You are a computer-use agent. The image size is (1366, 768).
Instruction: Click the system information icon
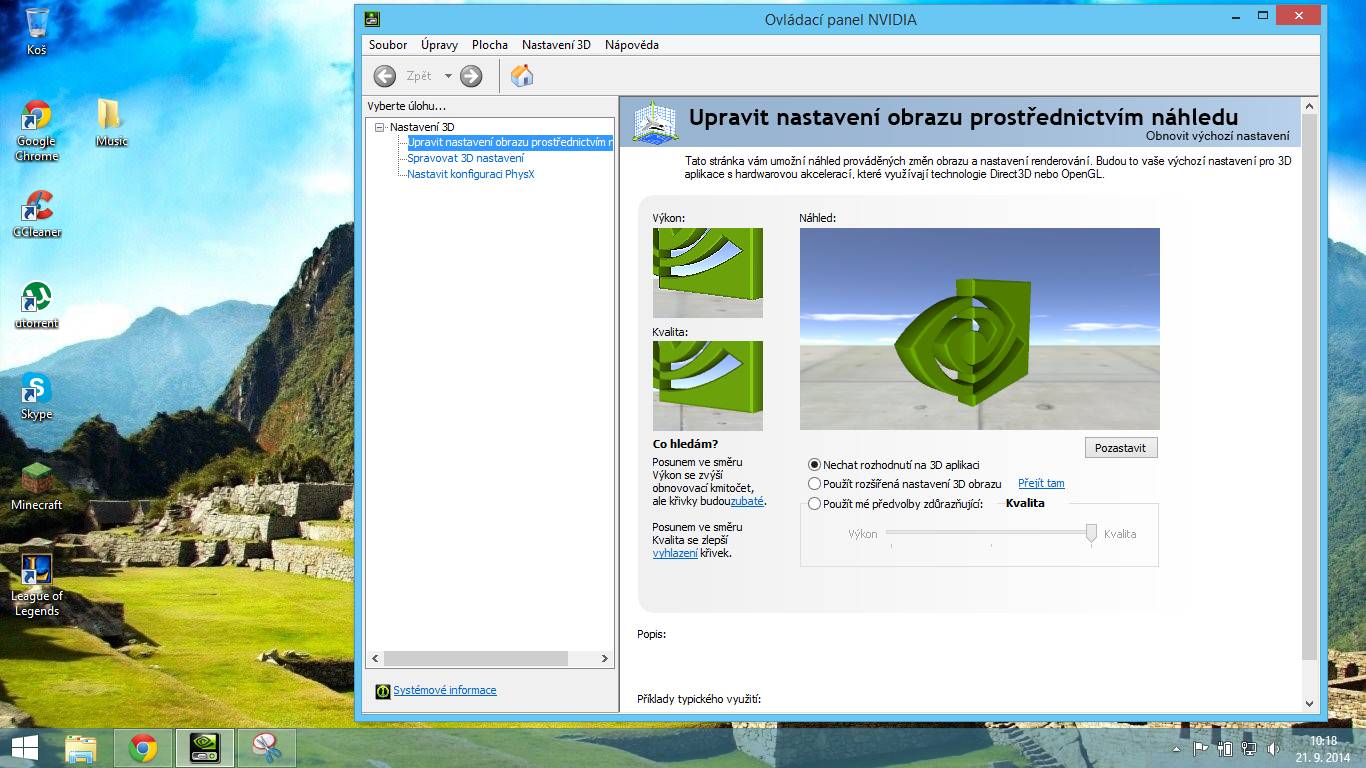click(383, 691)
